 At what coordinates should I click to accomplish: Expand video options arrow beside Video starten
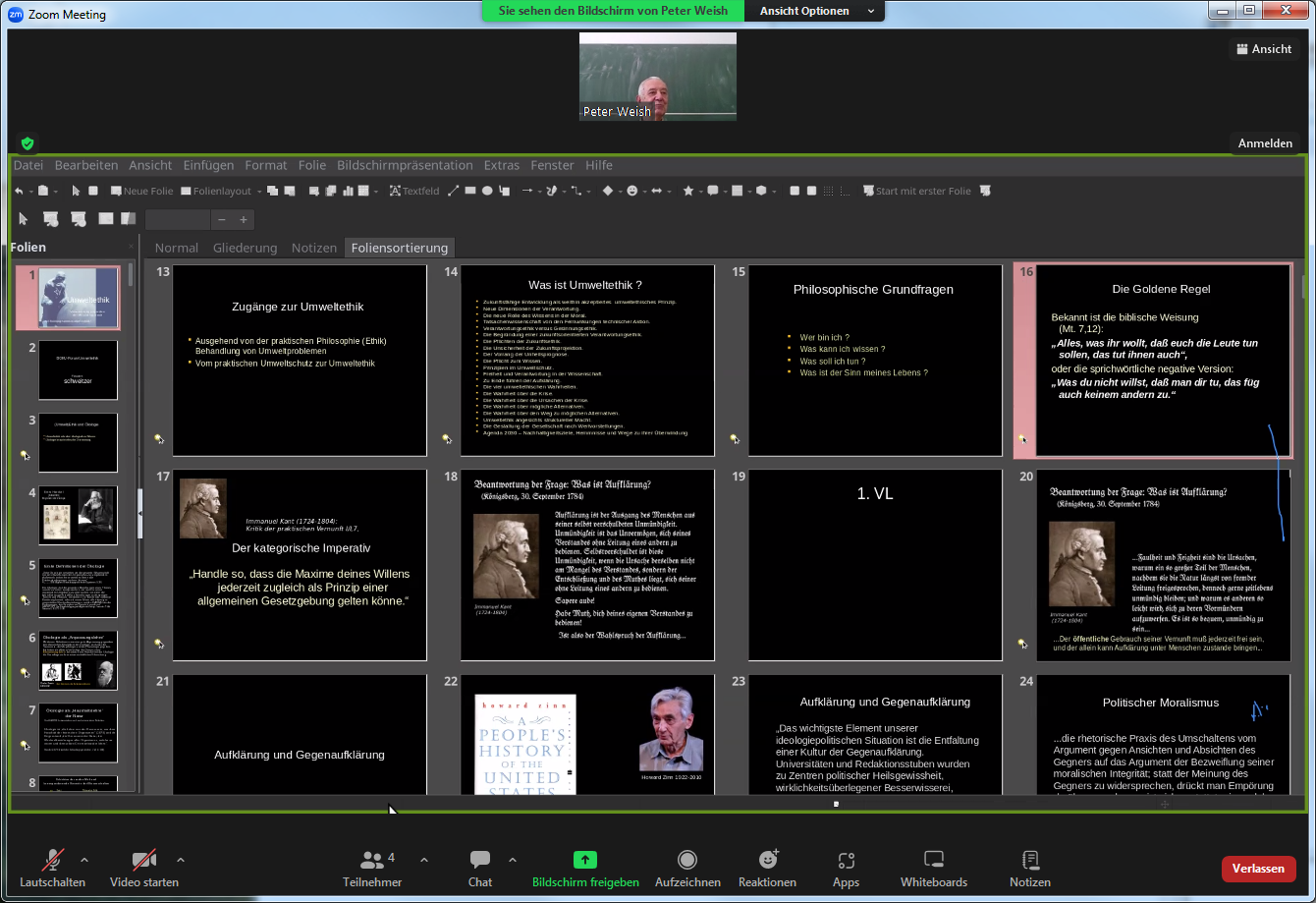point(181,860)
